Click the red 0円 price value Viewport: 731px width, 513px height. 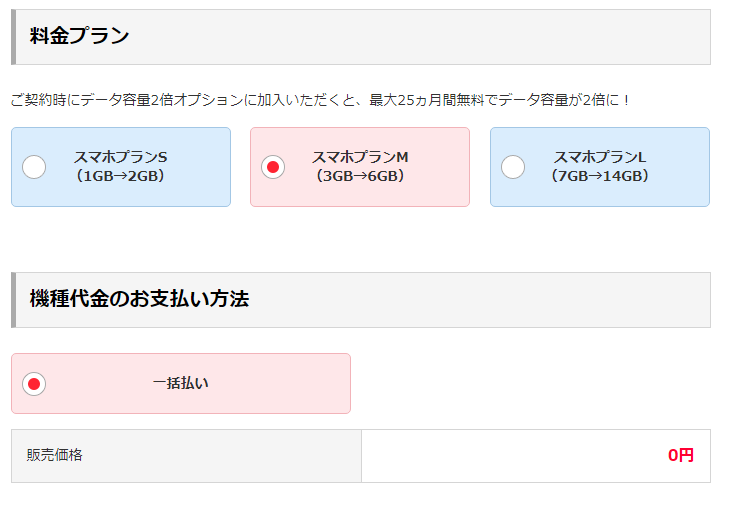pos(681,455)
